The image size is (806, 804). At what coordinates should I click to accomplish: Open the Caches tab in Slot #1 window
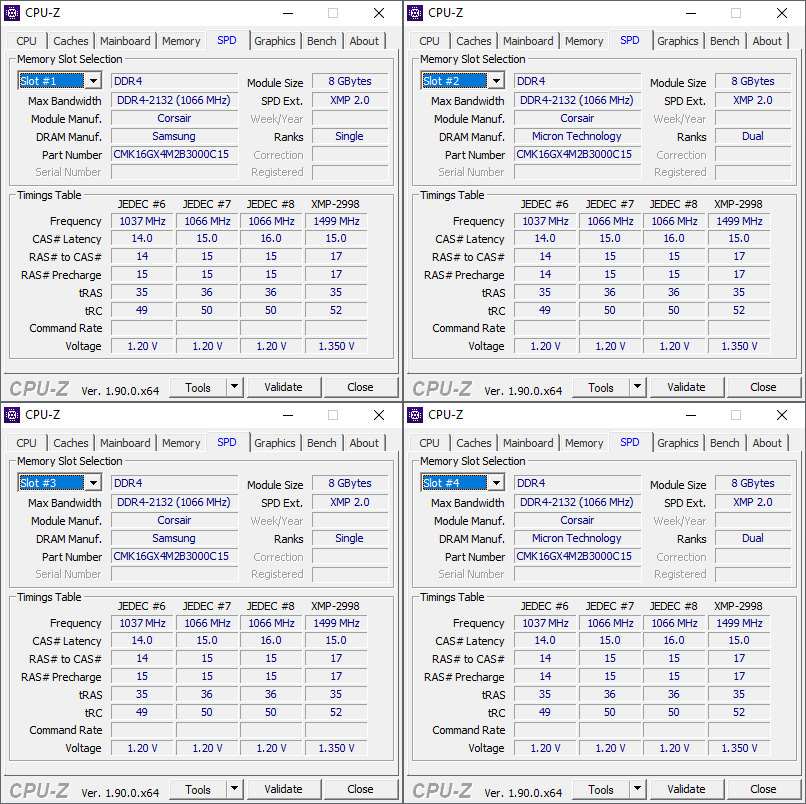point(71,41)
